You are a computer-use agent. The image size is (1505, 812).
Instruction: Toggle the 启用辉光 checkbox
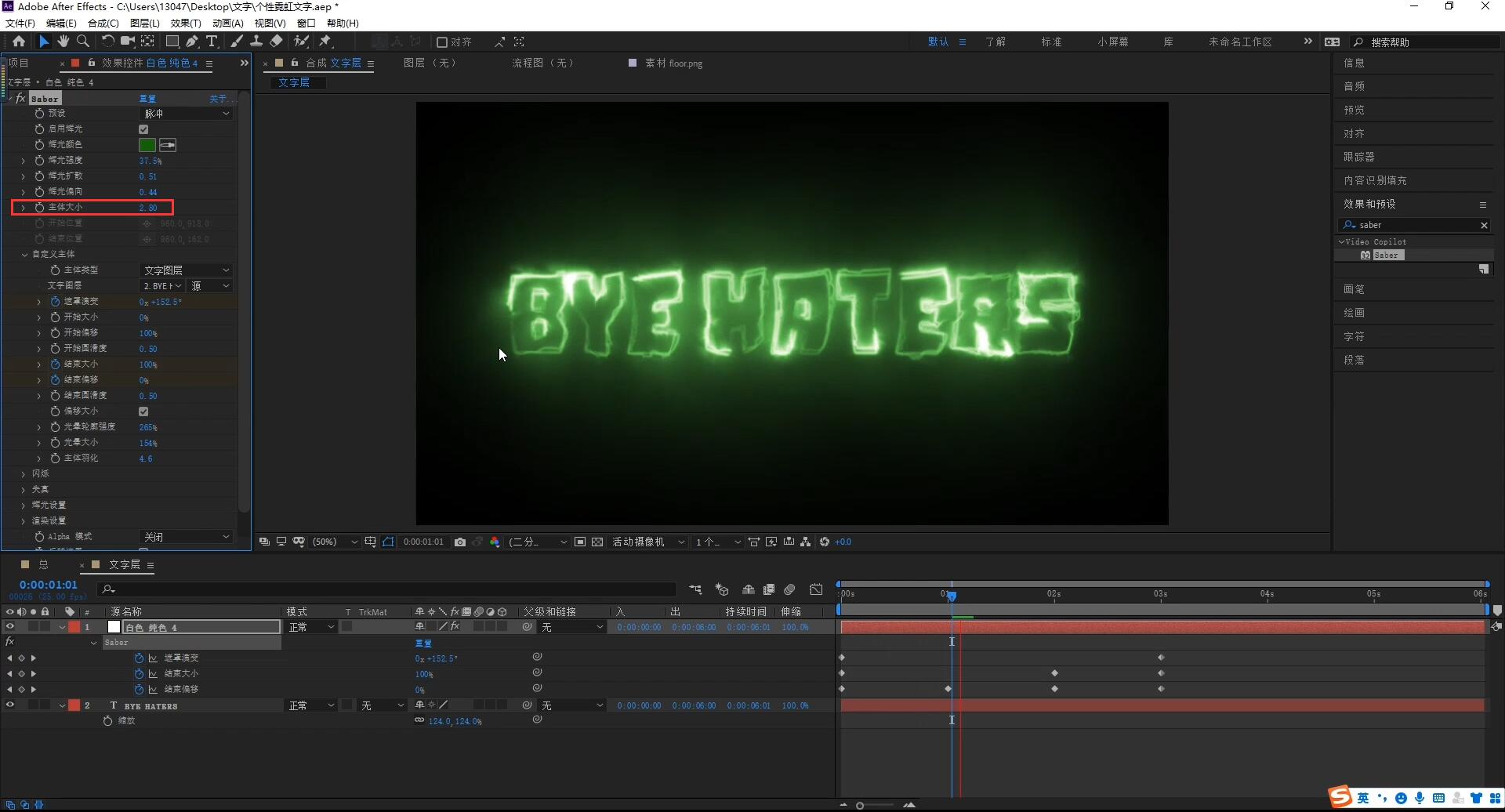click(x=143, y=129)
